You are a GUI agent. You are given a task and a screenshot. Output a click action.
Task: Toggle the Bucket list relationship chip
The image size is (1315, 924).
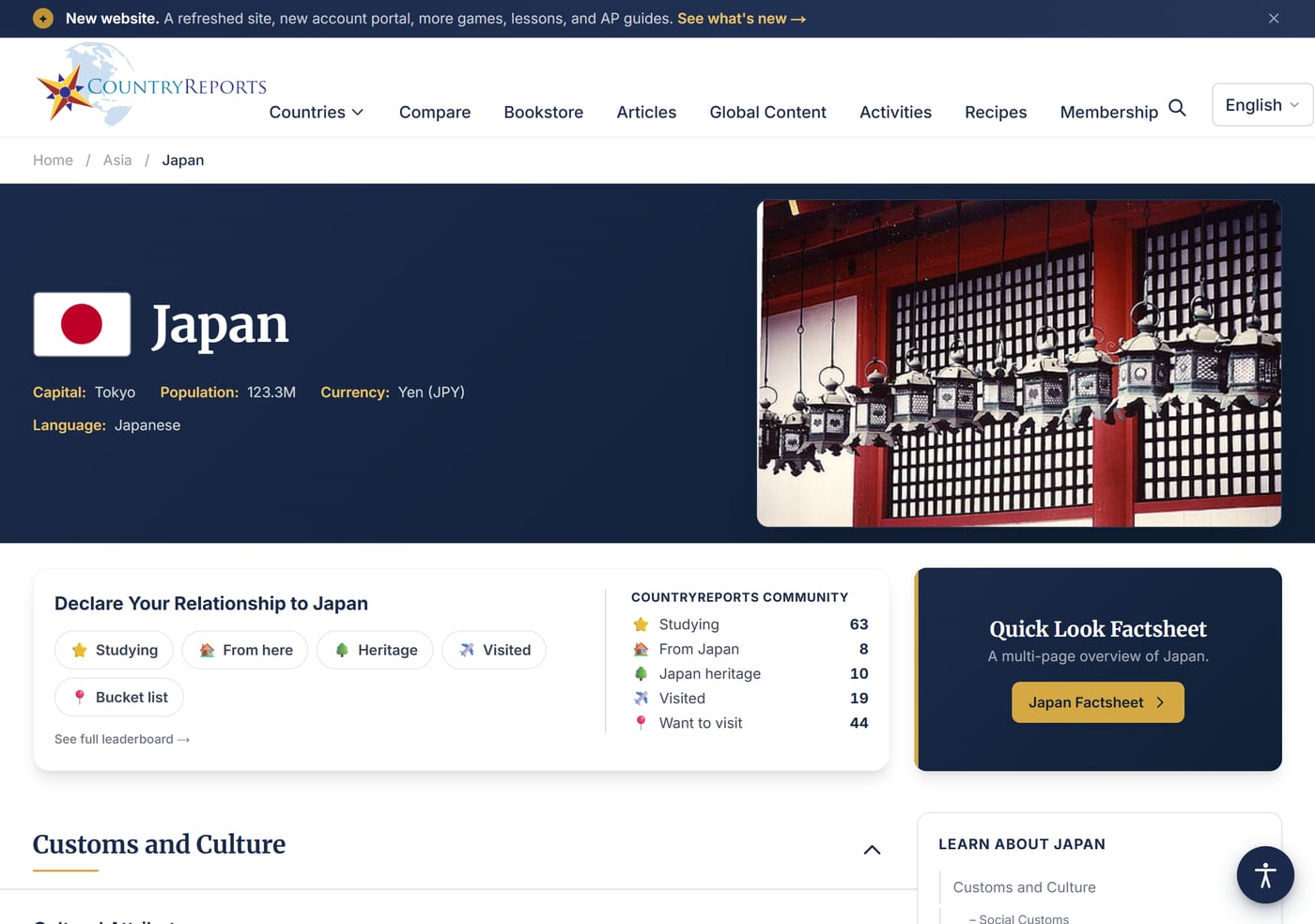click(119, 697)
